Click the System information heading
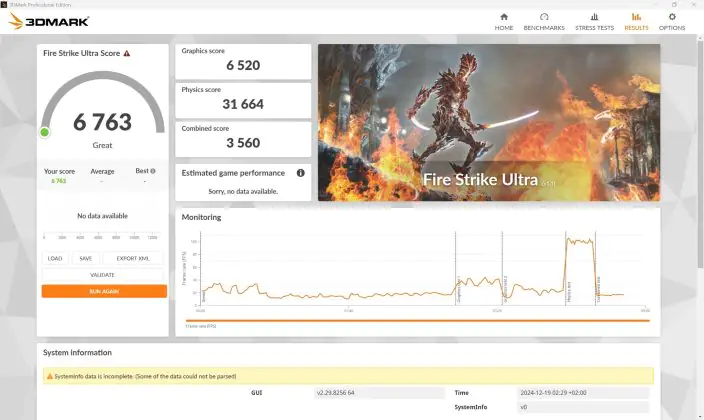 point(77,353)
